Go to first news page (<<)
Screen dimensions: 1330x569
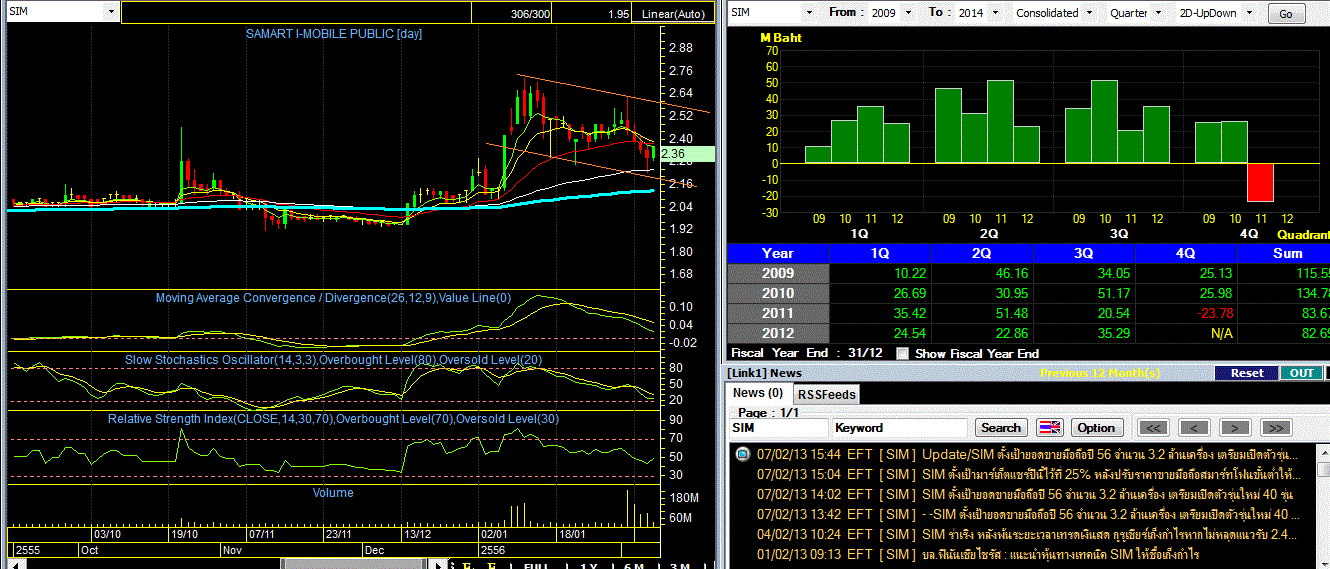(x=1155, y=427)
